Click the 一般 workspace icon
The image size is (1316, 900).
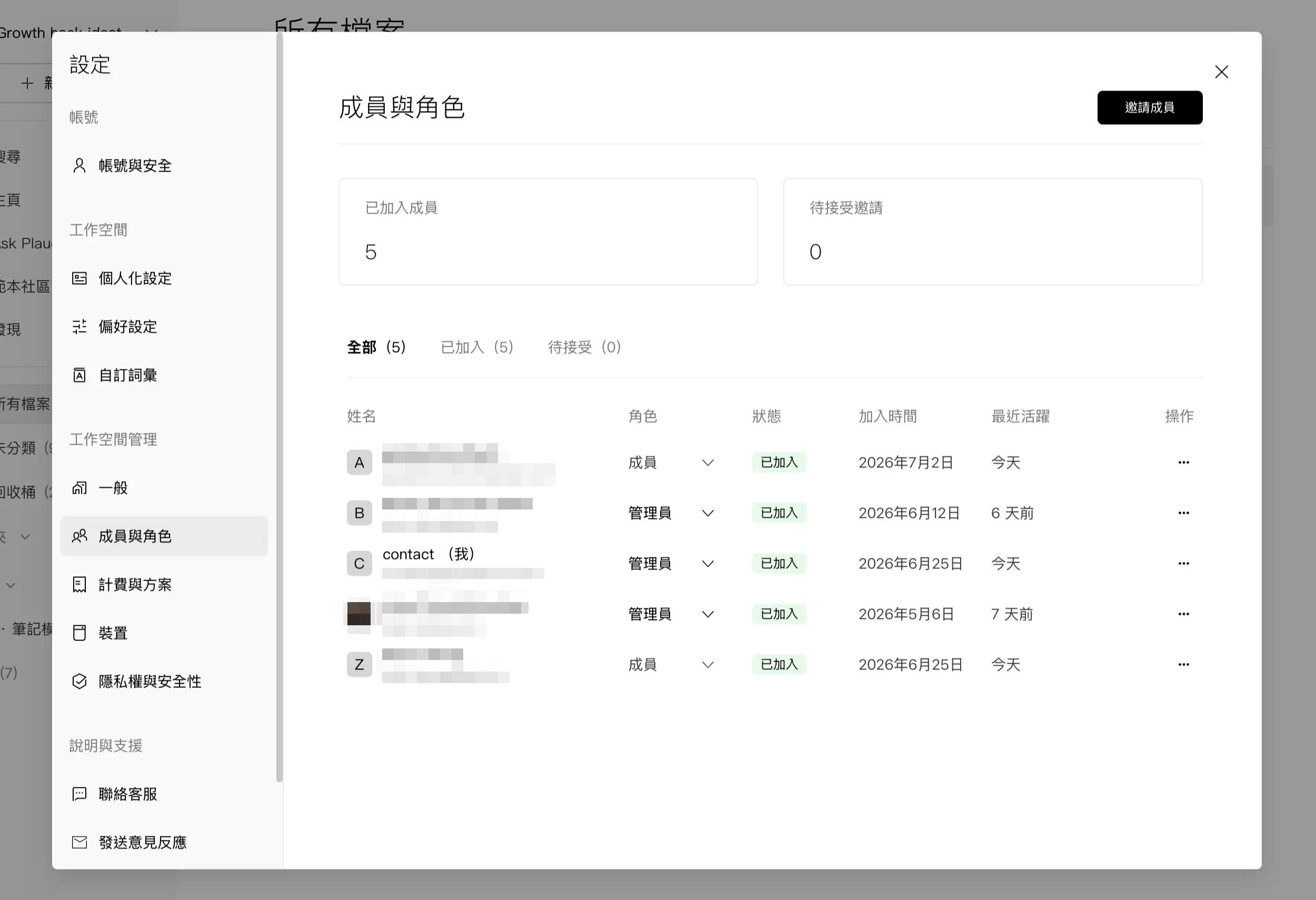79,487
